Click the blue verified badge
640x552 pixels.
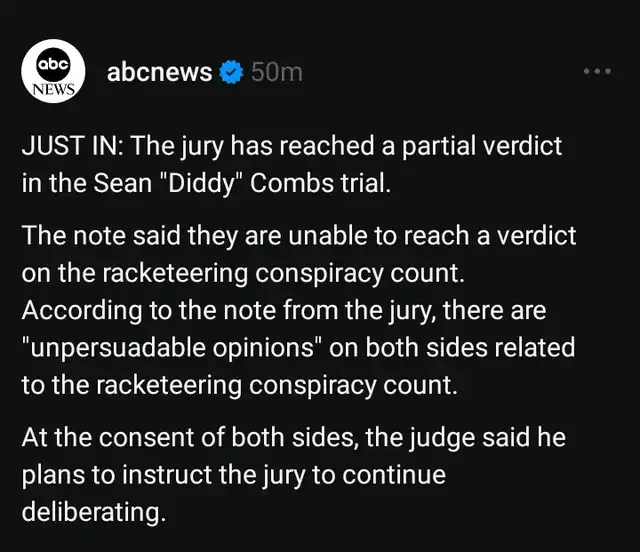pos(231,72)
